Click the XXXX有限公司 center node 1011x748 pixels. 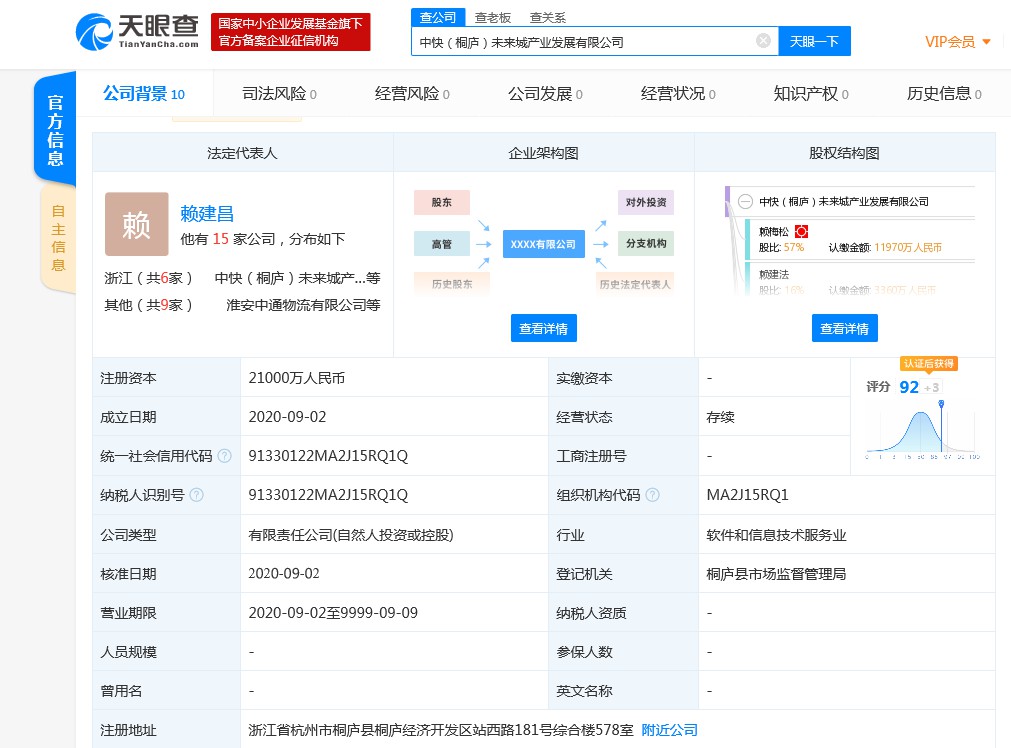tap(544, 244)
